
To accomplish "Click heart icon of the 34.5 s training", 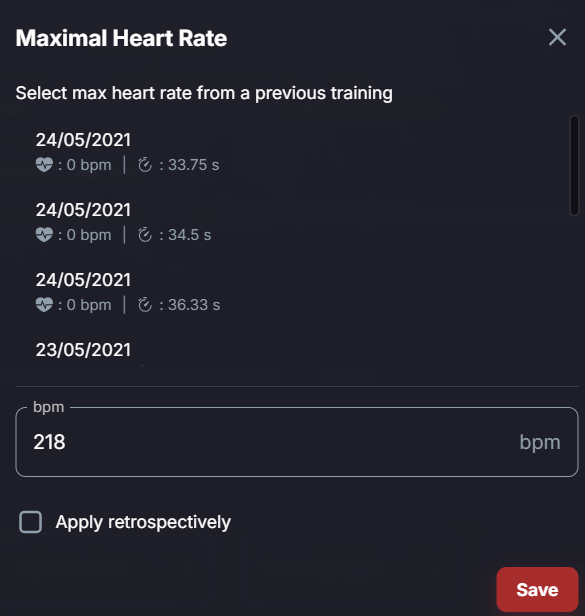I will point(44,235).
